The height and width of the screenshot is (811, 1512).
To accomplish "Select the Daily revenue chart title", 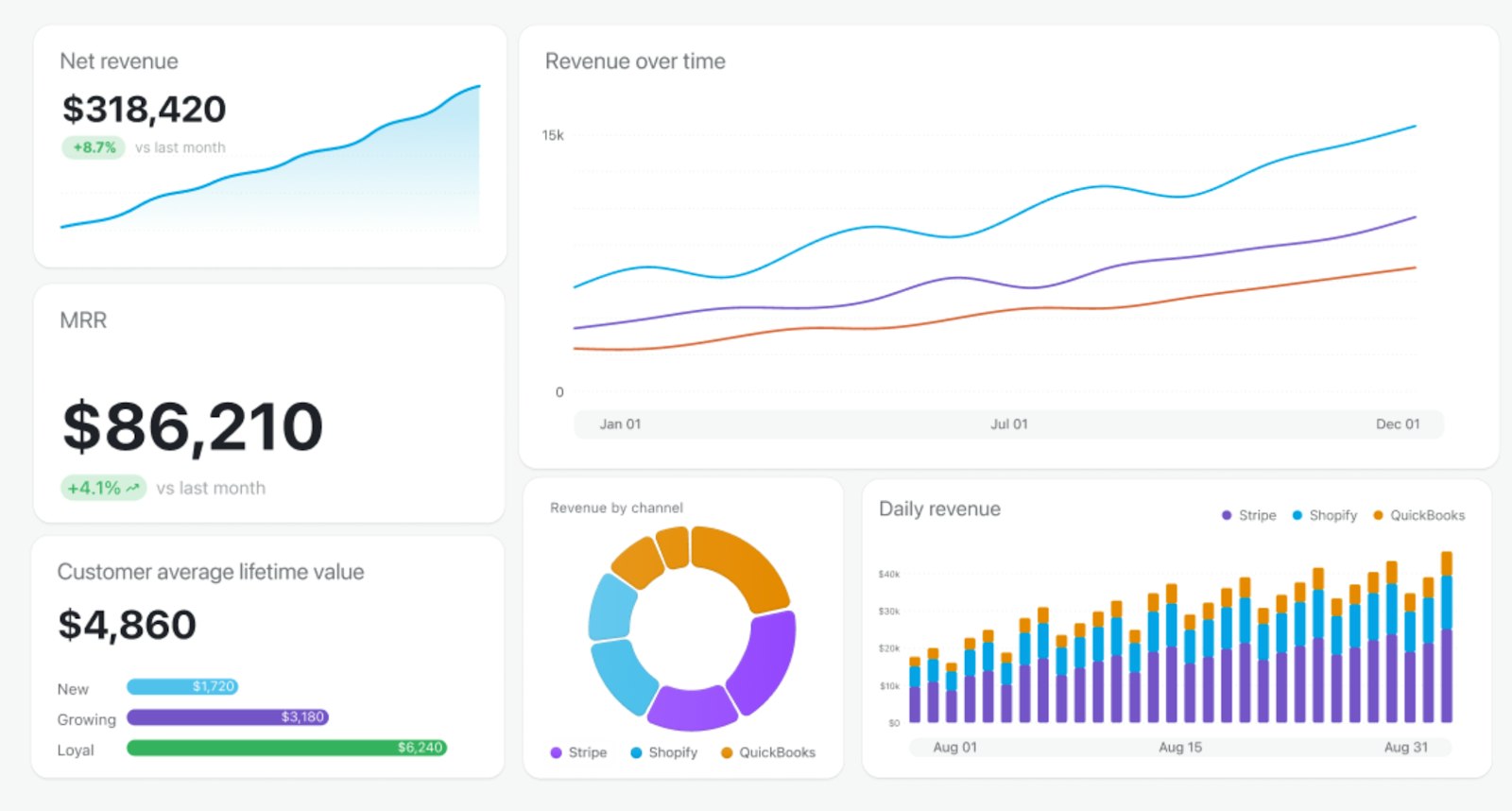I will (939, 509).
